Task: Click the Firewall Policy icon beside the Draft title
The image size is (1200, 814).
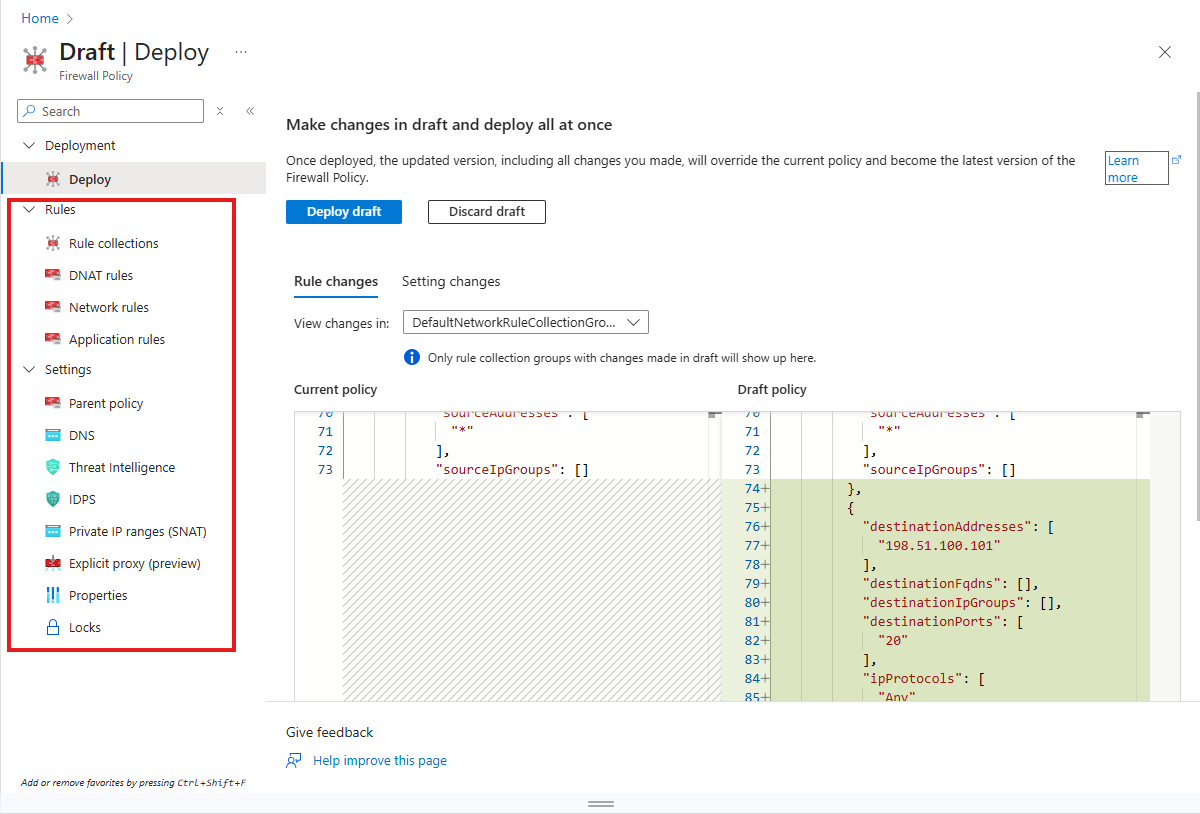Action: point(35,60)
